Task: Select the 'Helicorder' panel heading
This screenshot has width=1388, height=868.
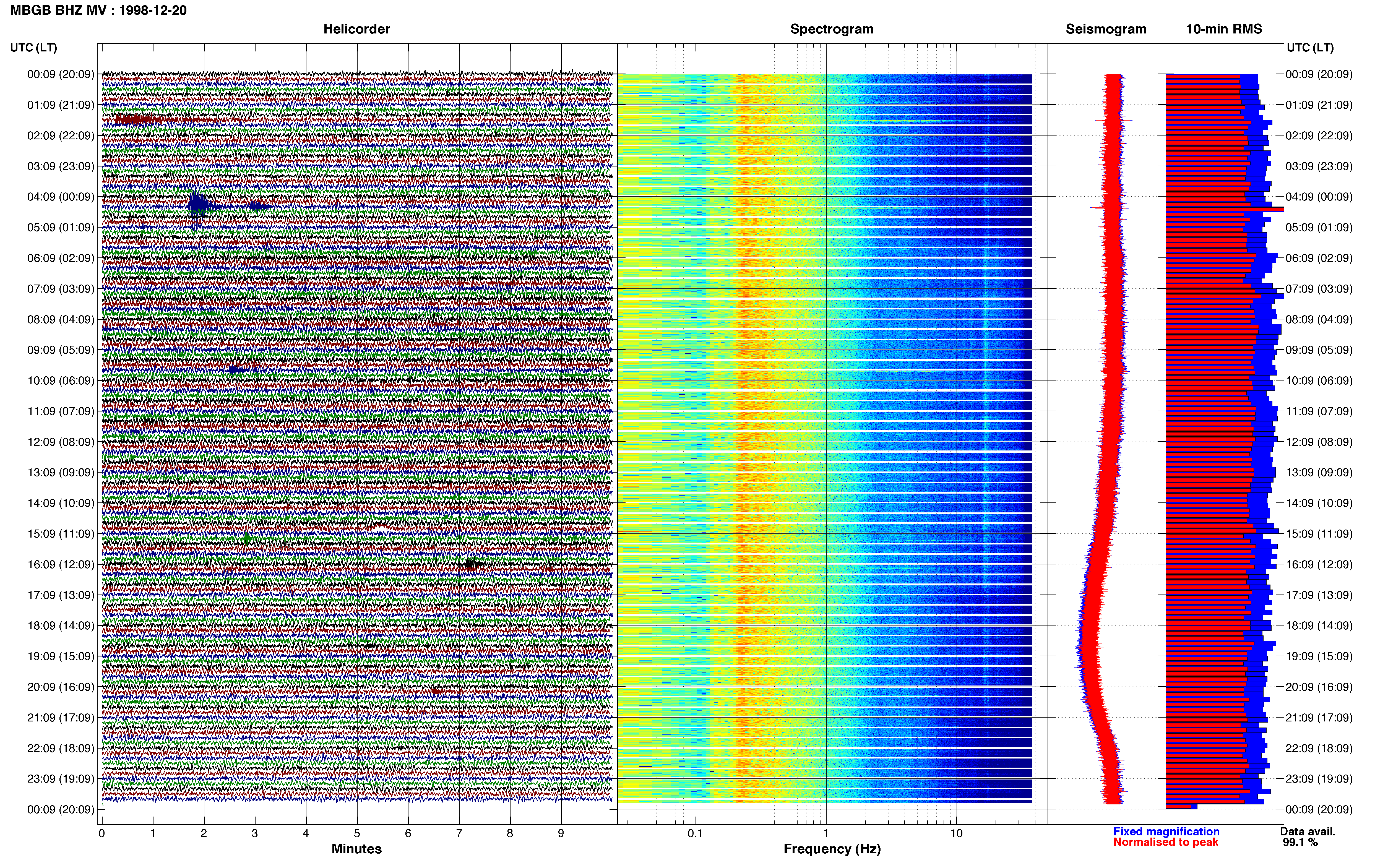Action: 356,29
